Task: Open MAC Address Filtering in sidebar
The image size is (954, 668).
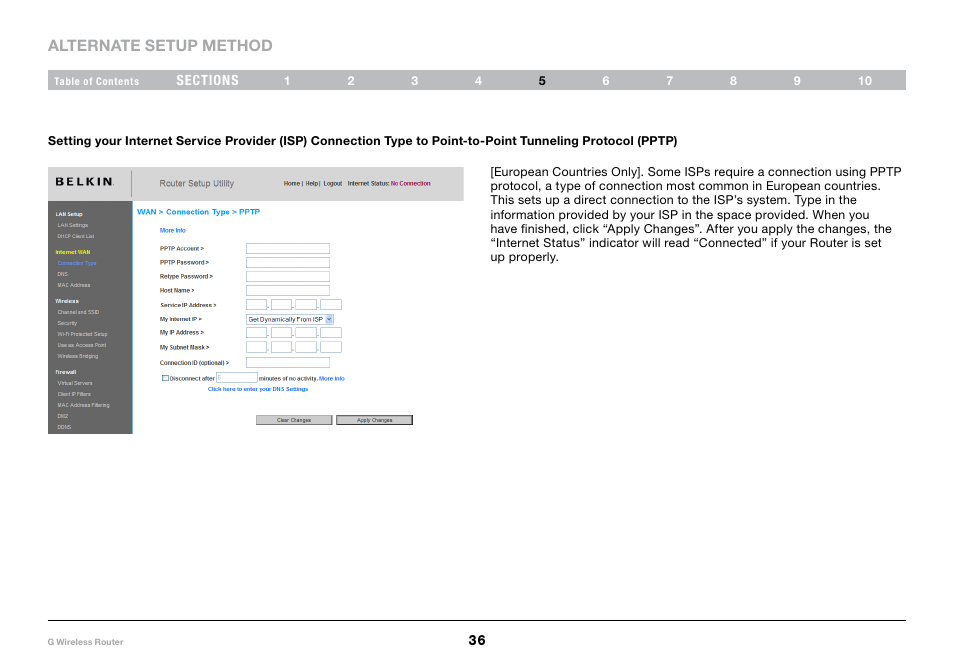Action: [x=83, y=405]
